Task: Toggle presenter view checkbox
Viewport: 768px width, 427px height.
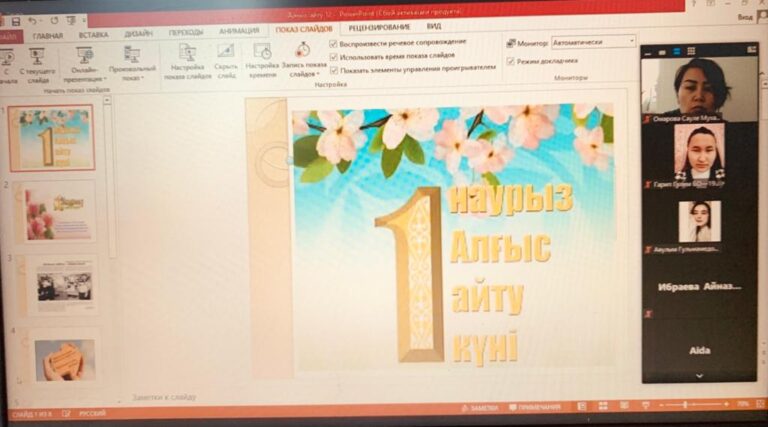Action: coord(511,61)
